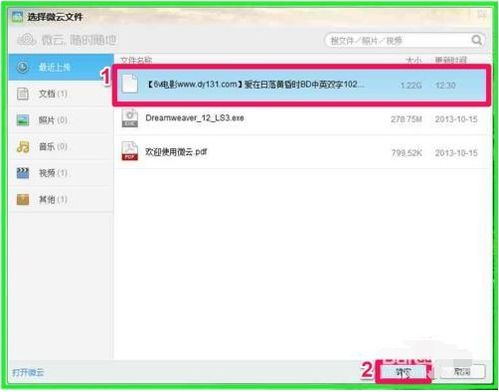Click the 其他 box icon in sidebar
This screenshot has width=499, height=392.
23,199
